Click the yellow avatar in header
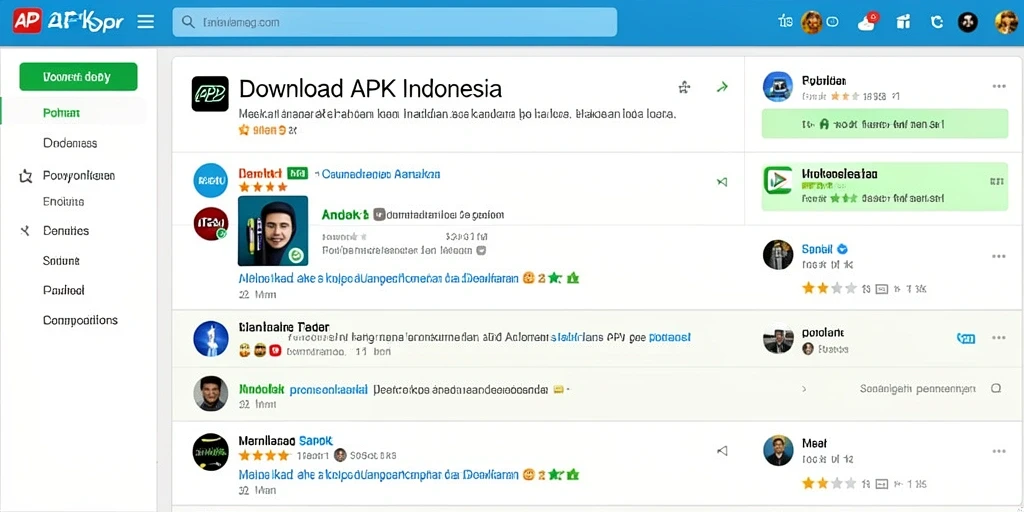Screen dimensions: 1024x512 tap(811, 22)
